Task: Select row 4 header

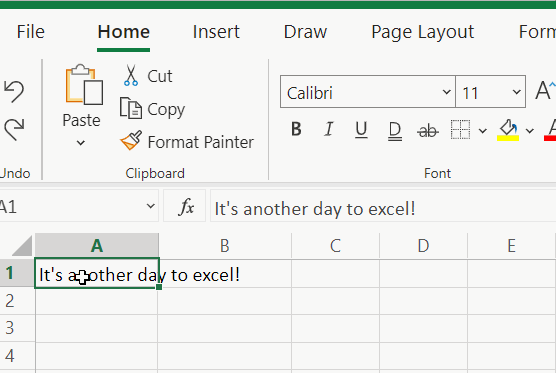Action: click(17, 356)
